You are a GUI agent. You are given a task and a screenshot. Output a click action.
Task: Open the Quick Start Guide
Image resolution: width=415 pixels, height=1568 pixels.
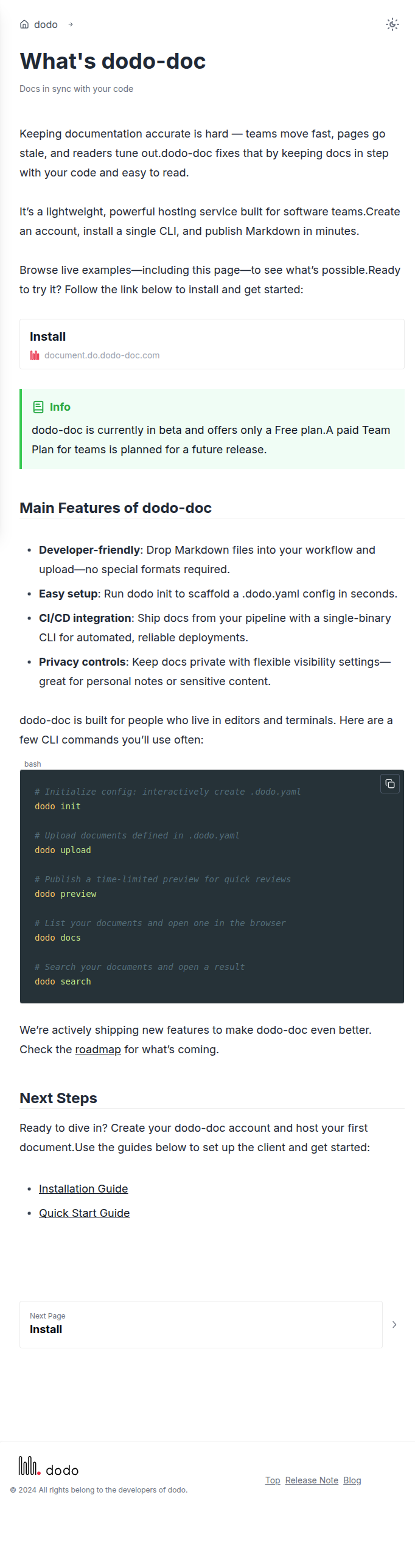(84, 1213)
